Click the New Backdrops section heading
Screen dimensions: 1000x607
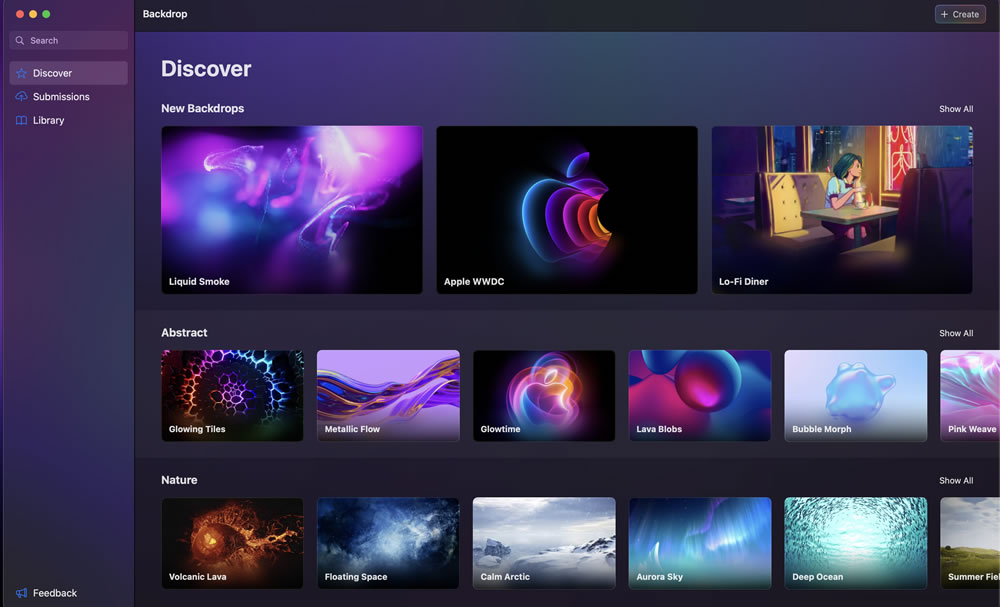(x=202, y=108)
